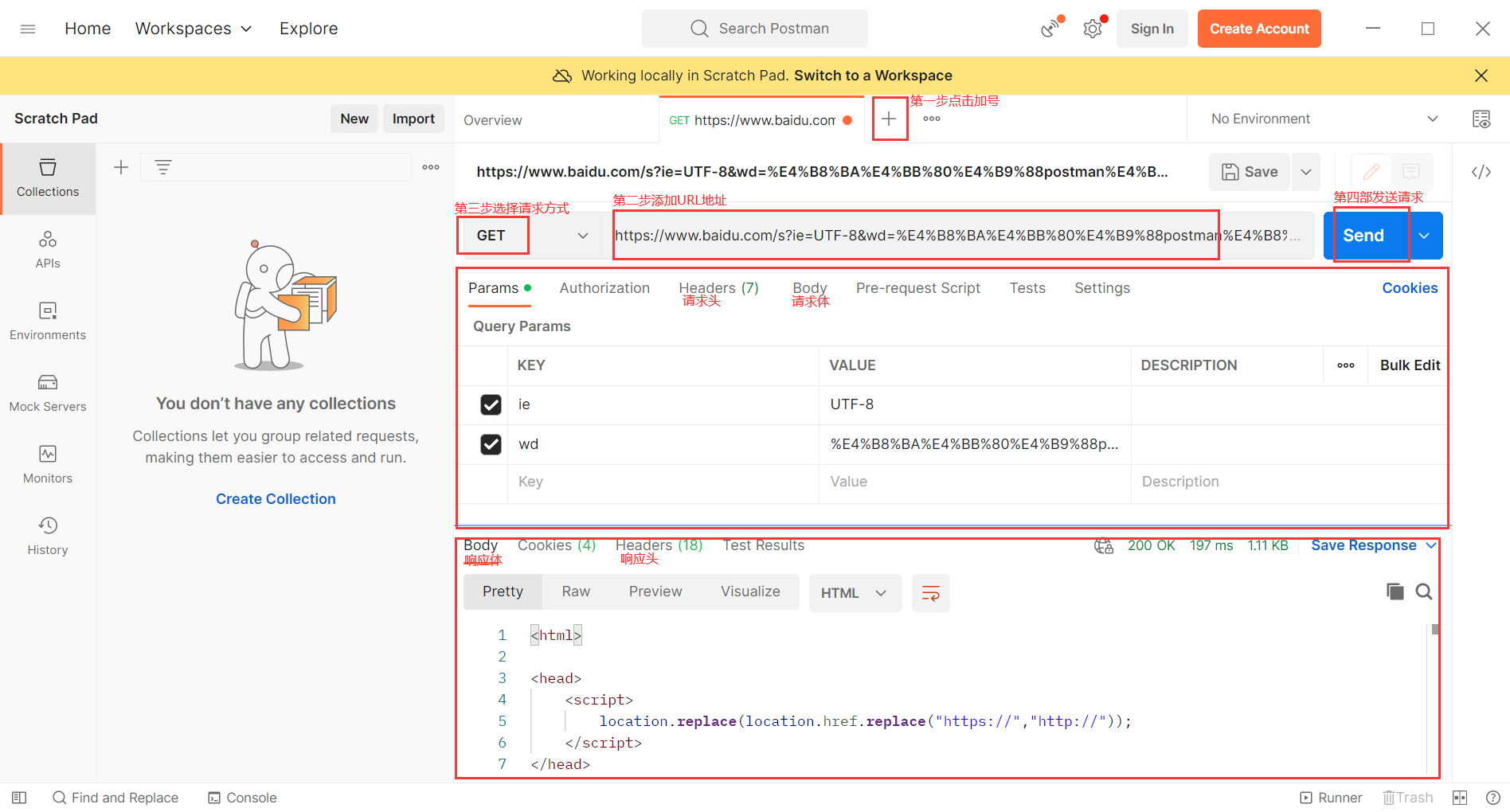1510x812 pixels.
Task: Open the satellite sync status icon
Action: 1051,29
